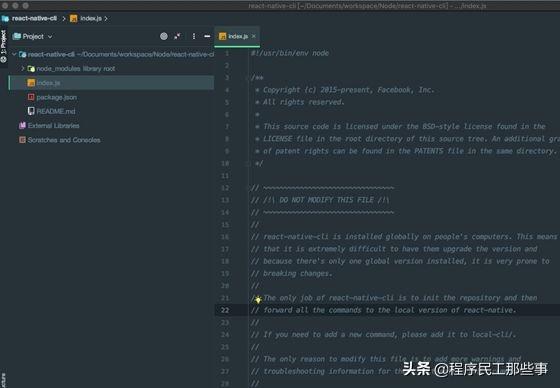Viewport: 560px width, 388px height.
Task: Select External Libraries node
Action: (54, 126)
